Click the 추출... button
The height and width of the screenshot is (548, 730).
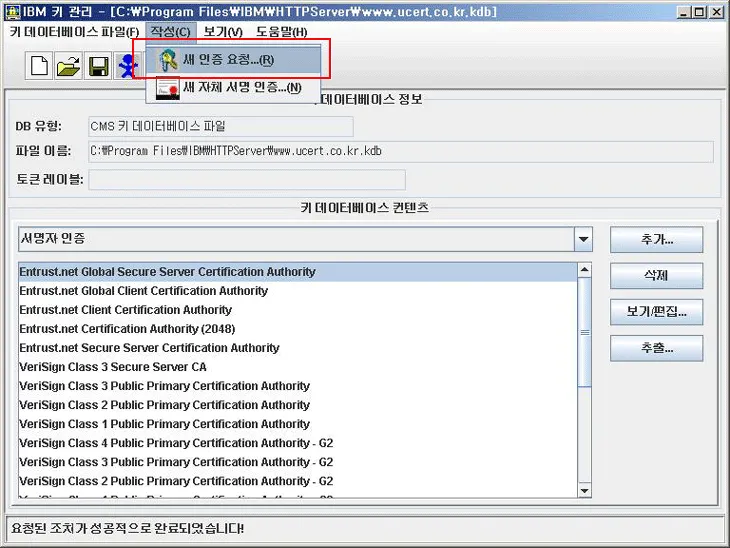point(656,348)
